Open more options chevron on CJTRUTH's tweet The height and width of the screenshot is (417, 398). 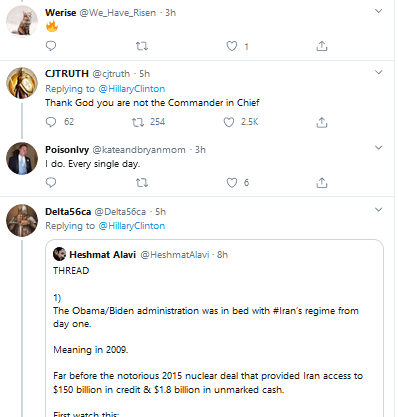click(x=378, y=72)
